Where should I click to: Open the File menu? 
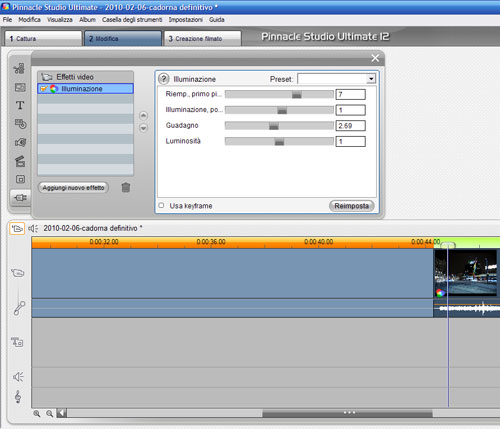pos(7,20)
